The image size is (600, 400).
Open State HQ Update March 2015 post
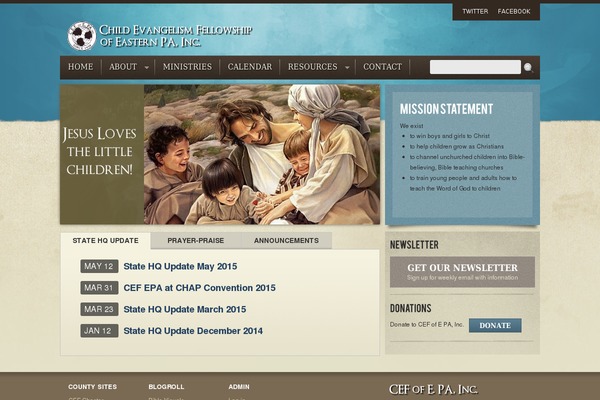(185, 309)
